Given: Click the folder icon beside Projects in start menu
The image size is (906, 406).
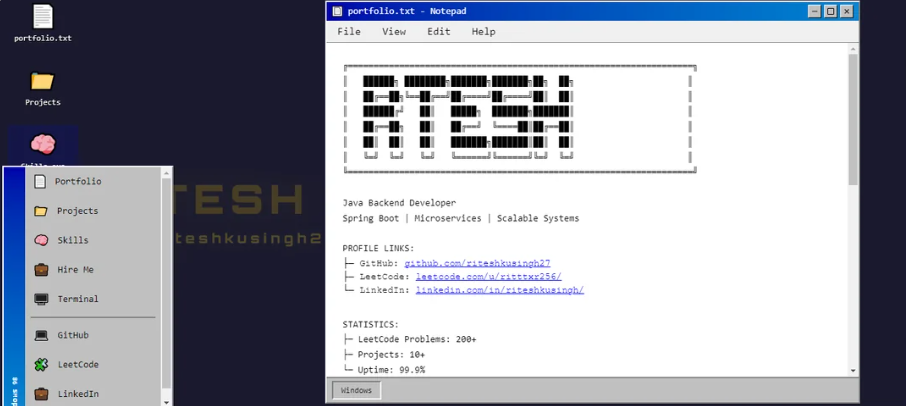Looking at the screenshot, I should (40, 211).
